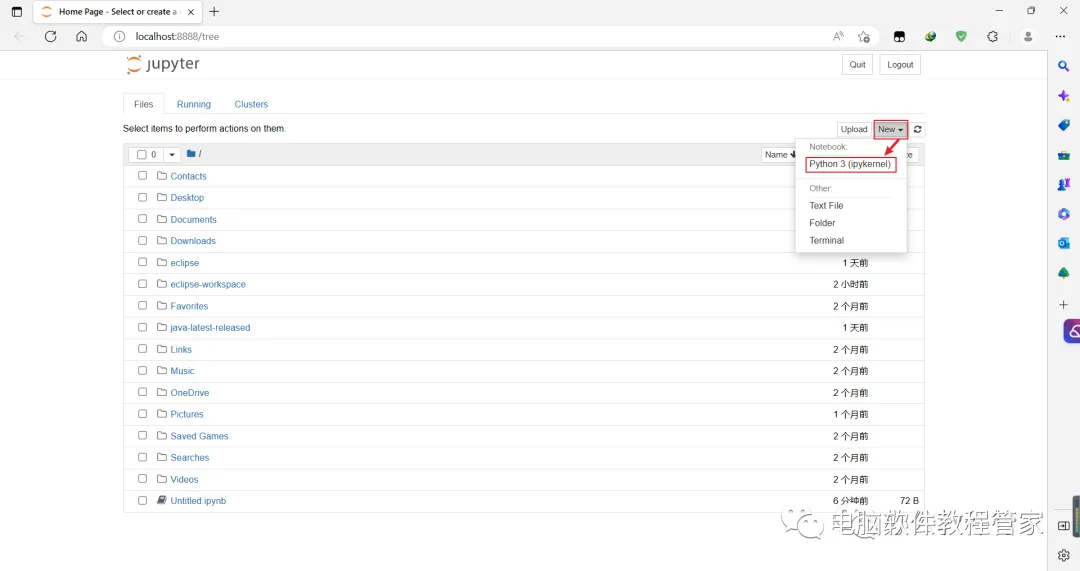Click the root folder icon in breadcrumb
The width and height of the screenshot is (1080, 571).
tap(191, 154)
